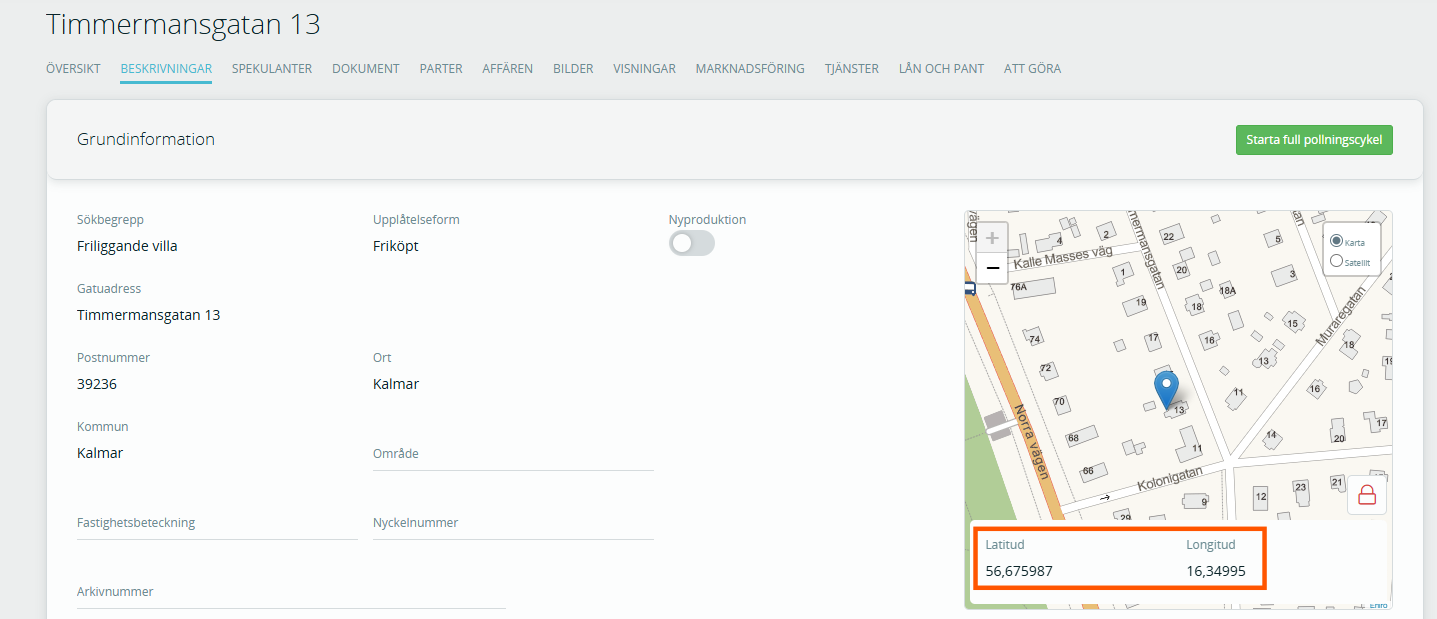
Task: Switch to the Spekulanter tab
Action: click(272, 69)
